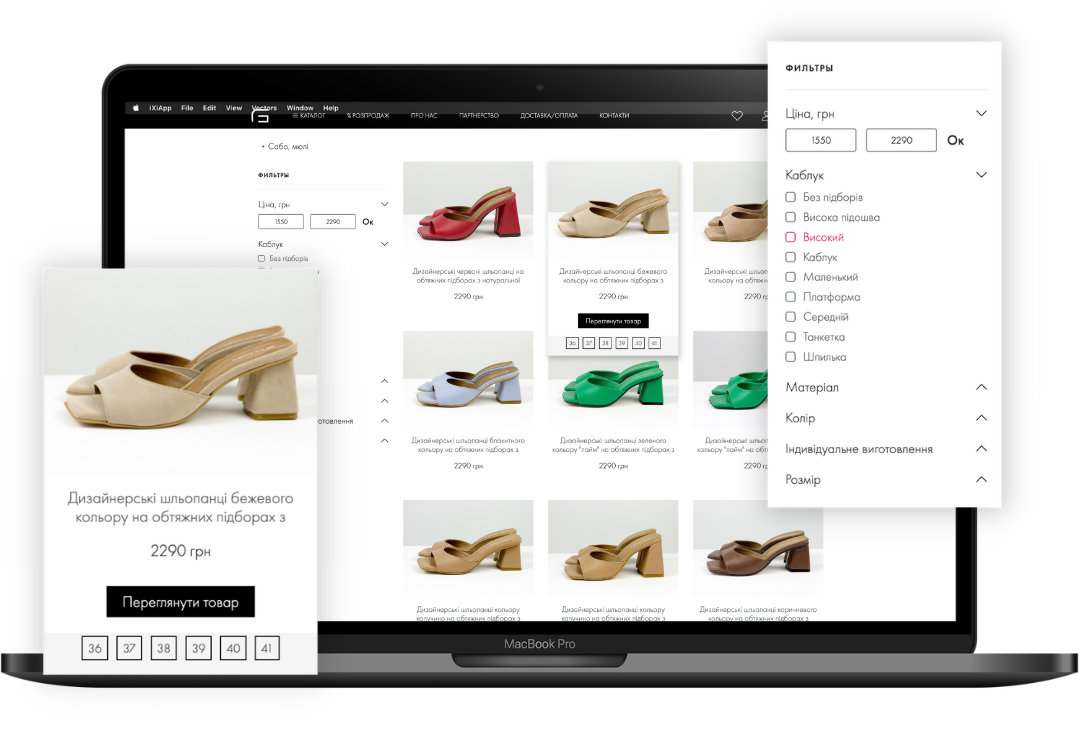
Task: Open the red mules product thumbnail
Action: 467,210
